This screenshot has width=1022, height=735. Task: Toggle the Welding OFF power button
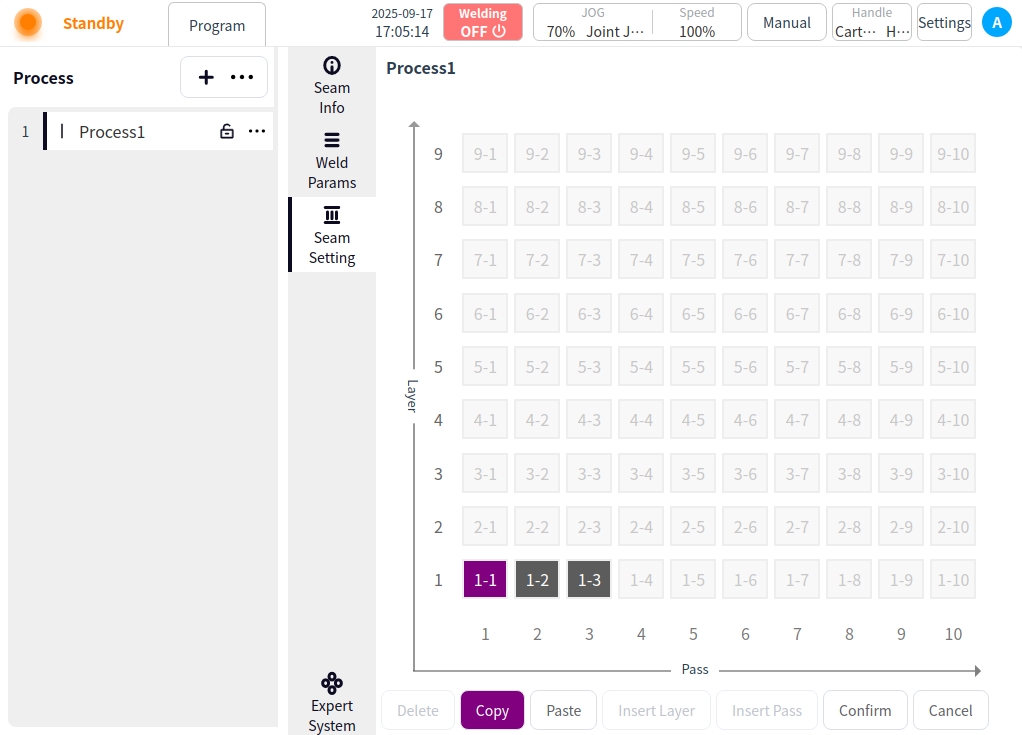pyautogui.click(x=483, y=22)
